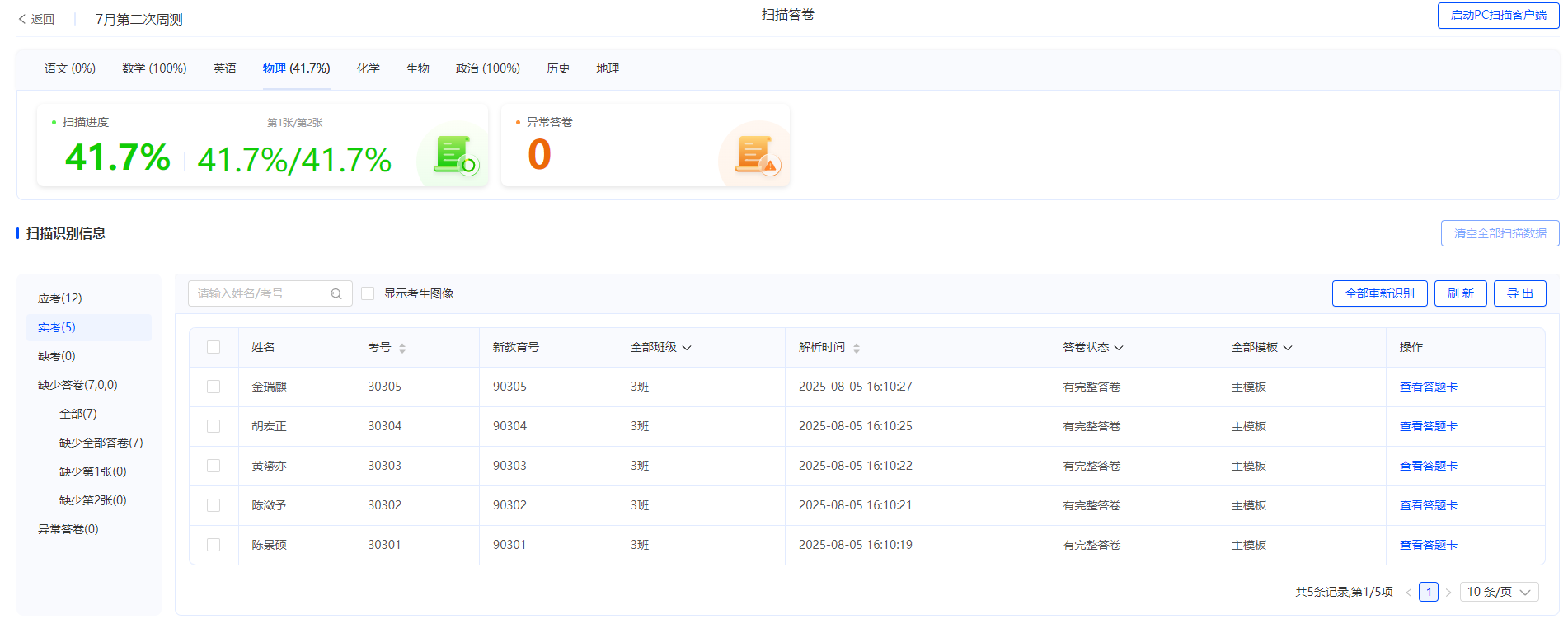Sort by 解析时间 column sort arrows
Viewport: 1568px width, 633px height.
857,348
